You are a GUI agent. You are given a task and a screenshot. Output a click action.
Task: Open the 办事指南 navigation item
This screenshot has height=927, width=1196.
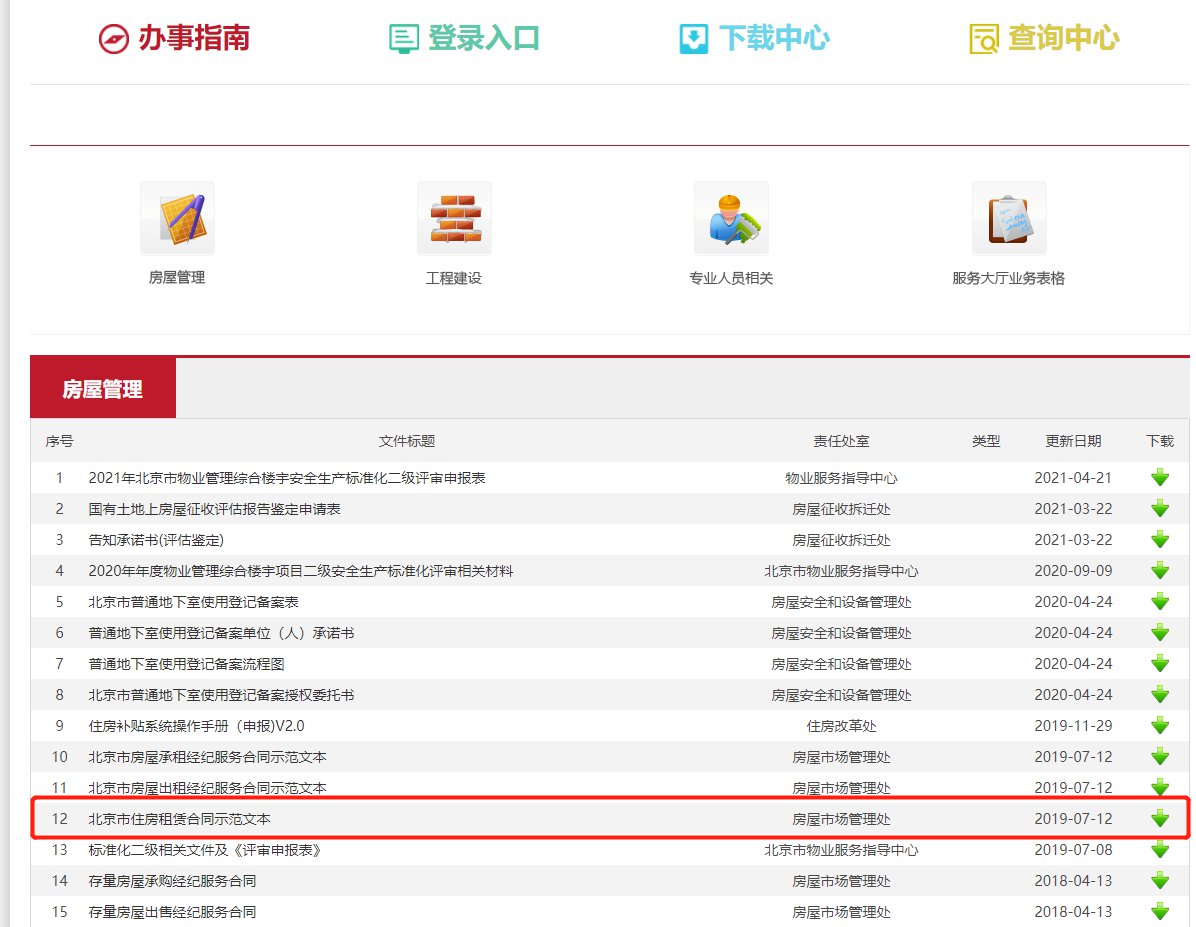tap(174, 38)
